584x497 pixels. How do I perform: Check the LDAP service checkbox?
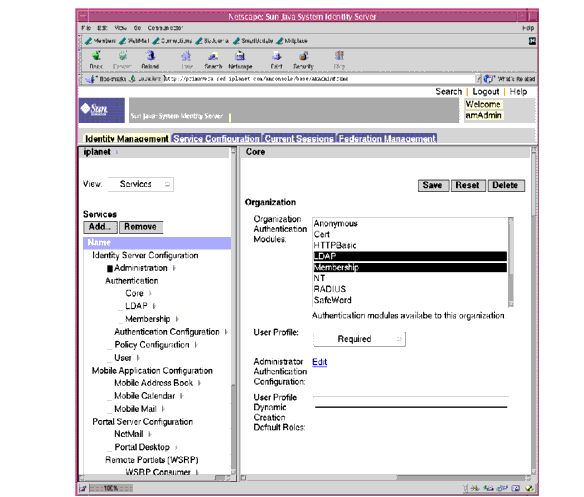pos(120,307)
